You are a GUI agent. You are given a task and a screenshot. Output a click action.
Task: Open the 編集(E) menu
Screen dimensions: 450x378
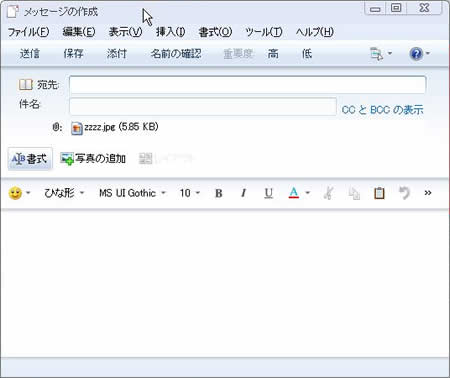tap(79, 32)
